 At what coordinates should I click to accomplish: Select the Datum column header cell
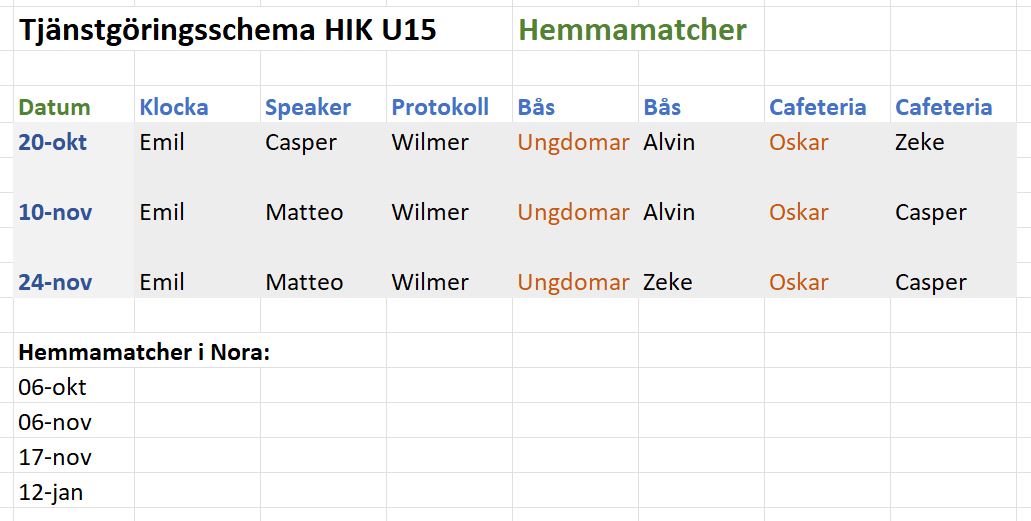coord(55,107)
